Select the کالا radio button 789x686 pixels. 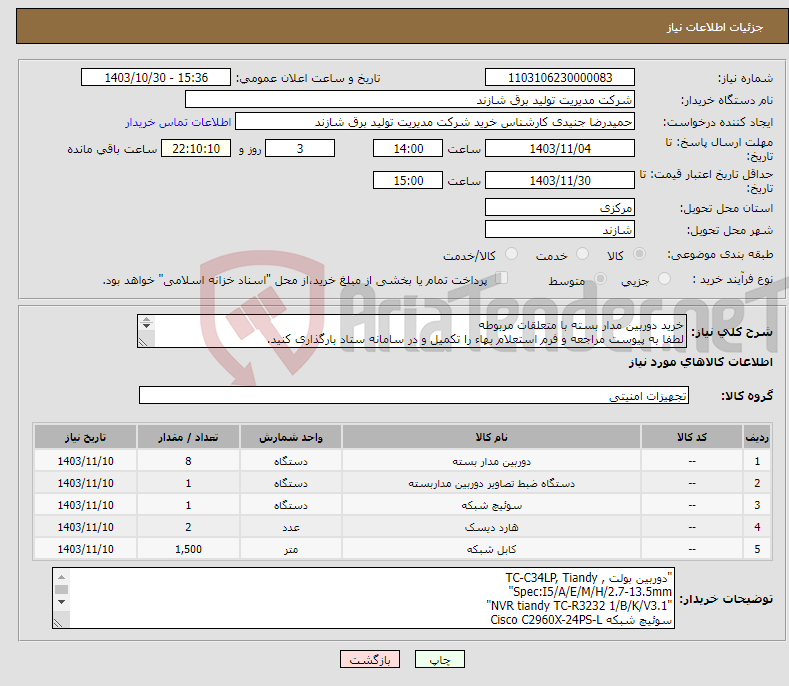coord(639,254)
